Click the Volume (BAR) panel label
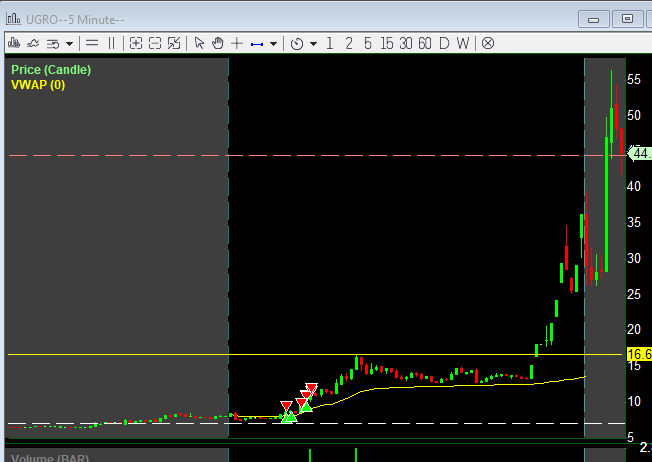Screen dimensions: 652x462 [x=49, y=458]
